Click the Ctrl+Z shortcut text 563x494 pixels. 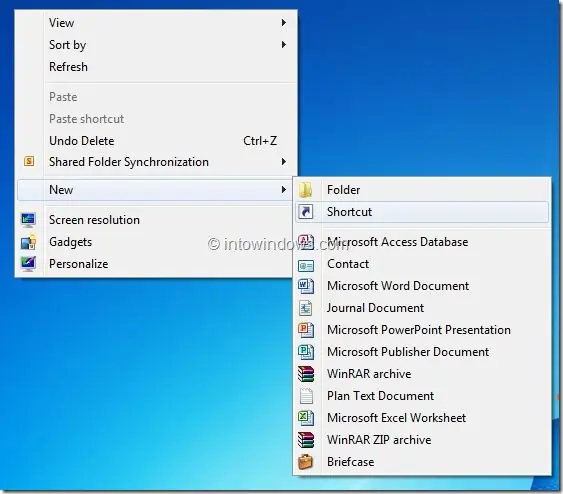[260, 141]
